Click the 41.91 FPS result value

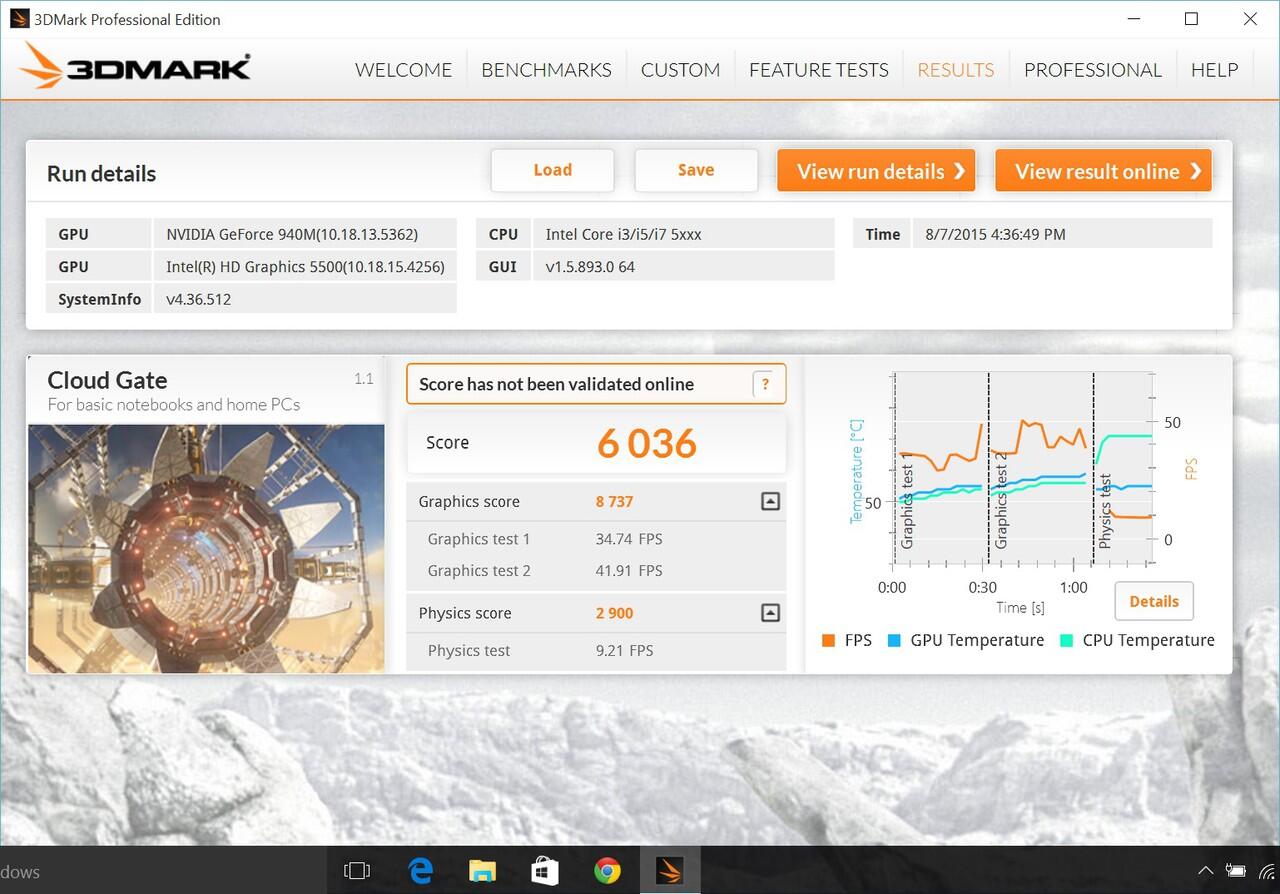coord(629,571)
